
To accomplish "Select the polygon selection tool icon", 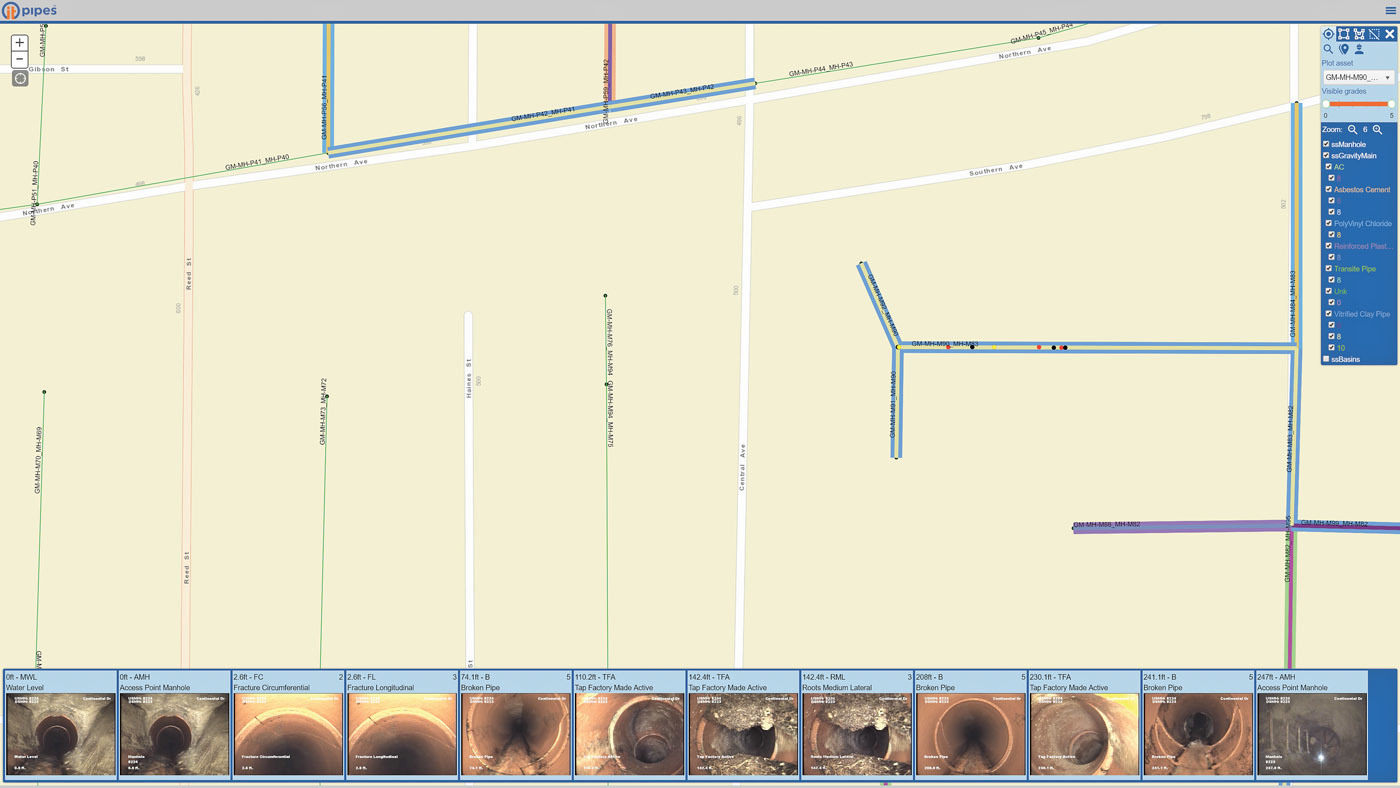I will point(1359,34).
